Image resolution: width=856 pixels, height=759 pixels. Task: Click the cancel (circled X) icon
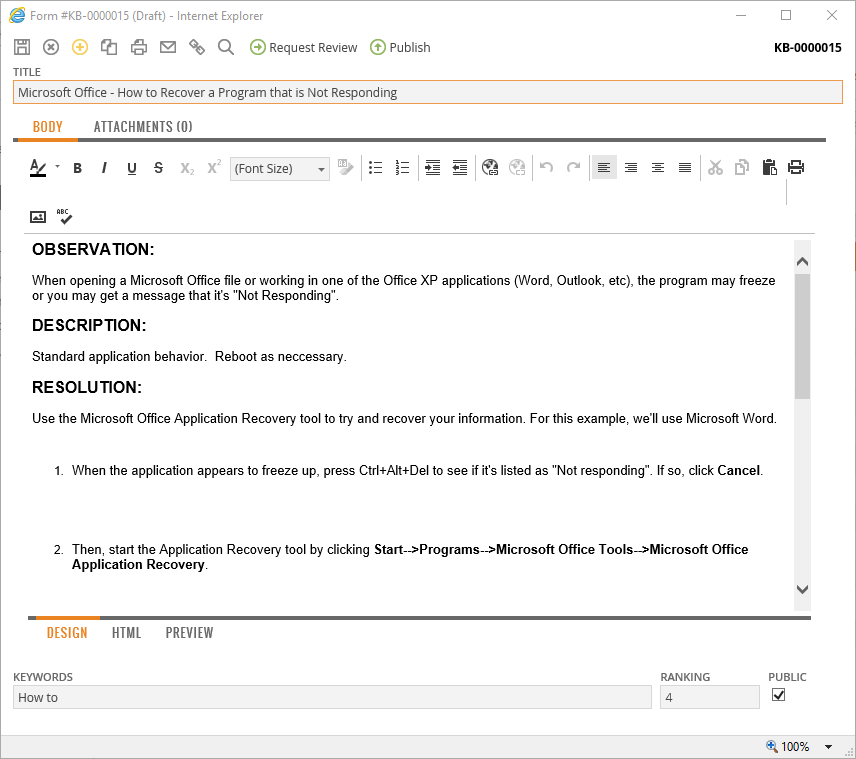[x=51, y=47]
